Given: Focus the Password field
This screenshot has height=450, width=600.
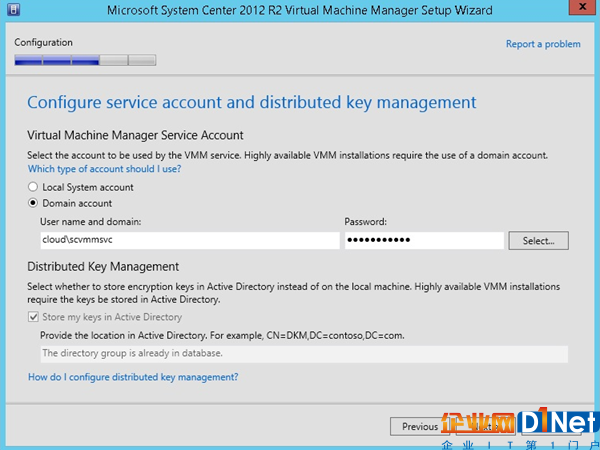Looking at the screenshot, I should (424, 240).
